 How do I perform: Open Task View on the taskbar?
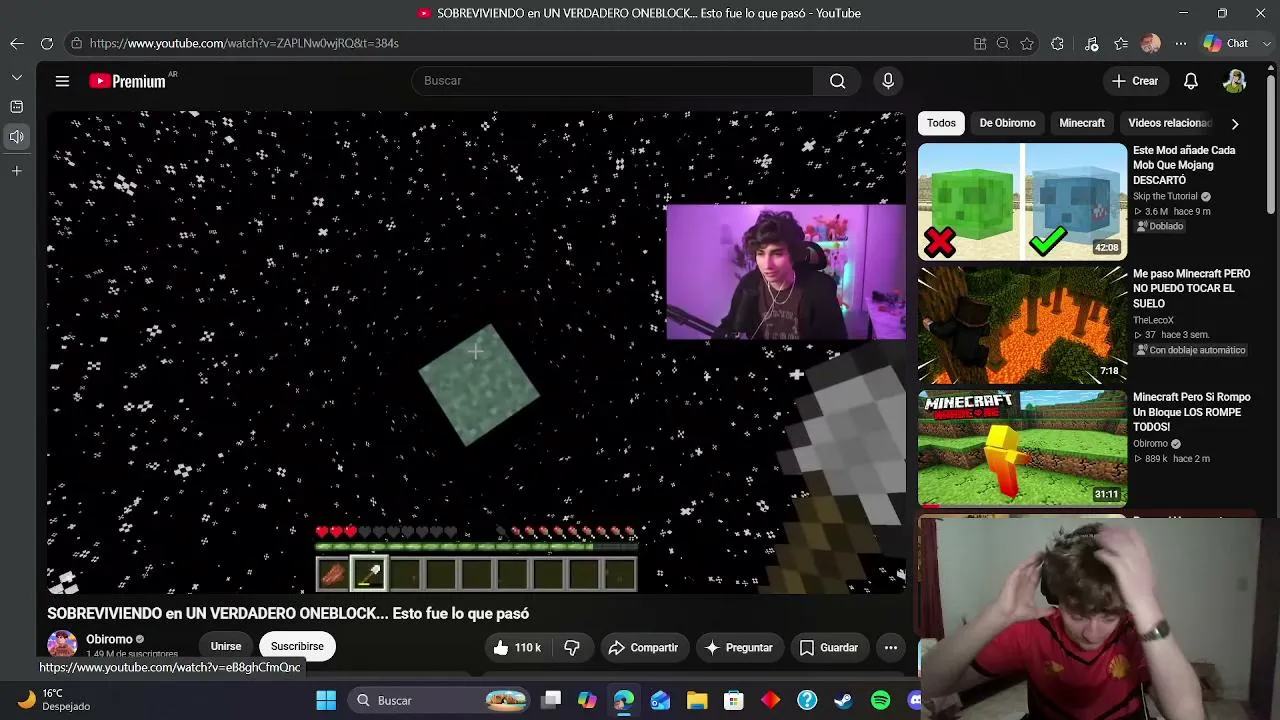pos(551,700)
